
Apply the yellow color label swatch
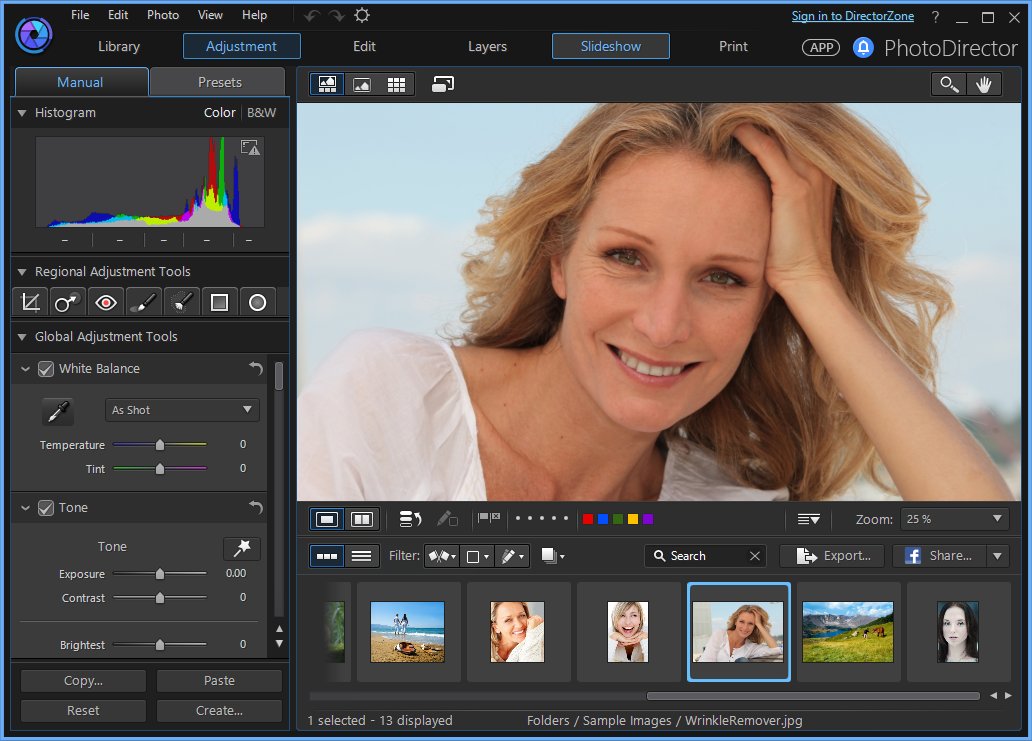coord(632,519)
